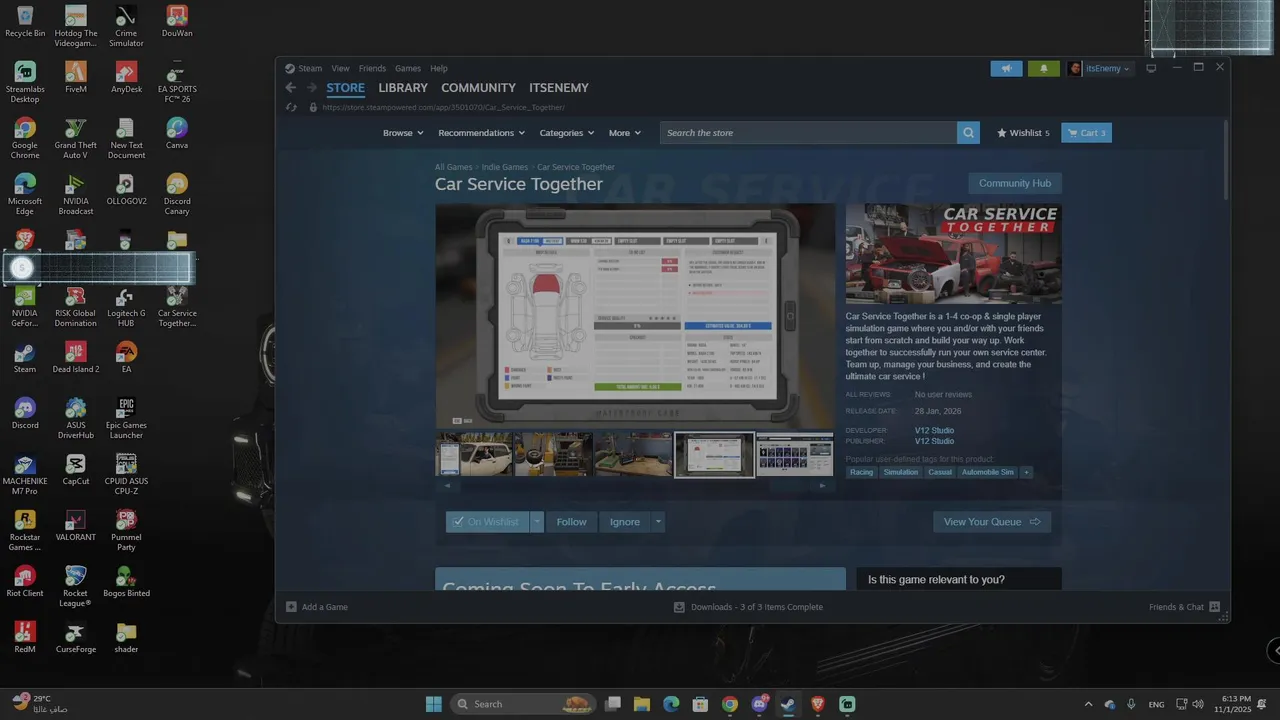
Task: Go back with Steam's back arrow
Action: click(x=291, y=88)
